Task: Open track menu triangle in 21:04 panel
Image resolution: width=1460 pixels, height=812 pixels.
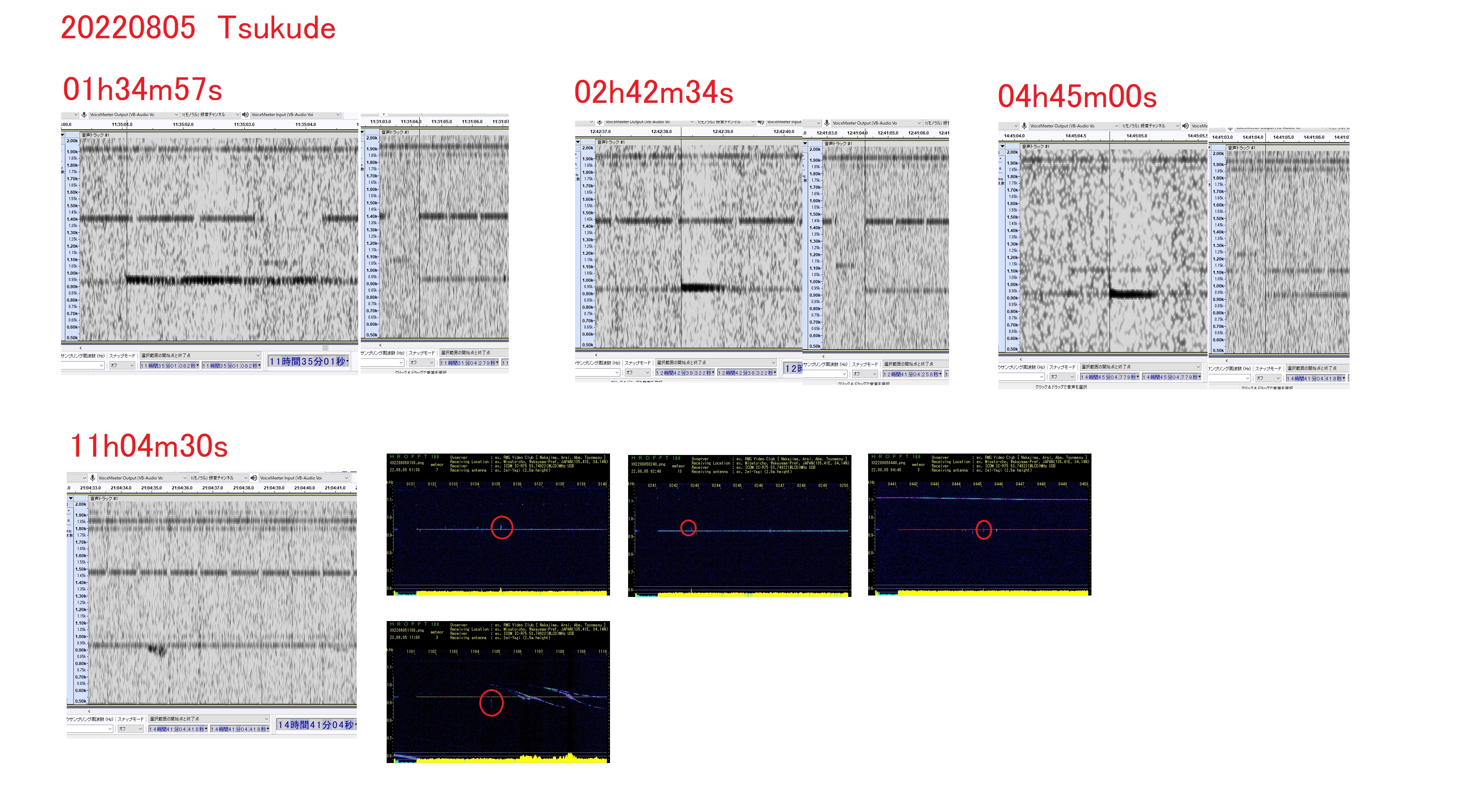Action: (x=71, y=499)
